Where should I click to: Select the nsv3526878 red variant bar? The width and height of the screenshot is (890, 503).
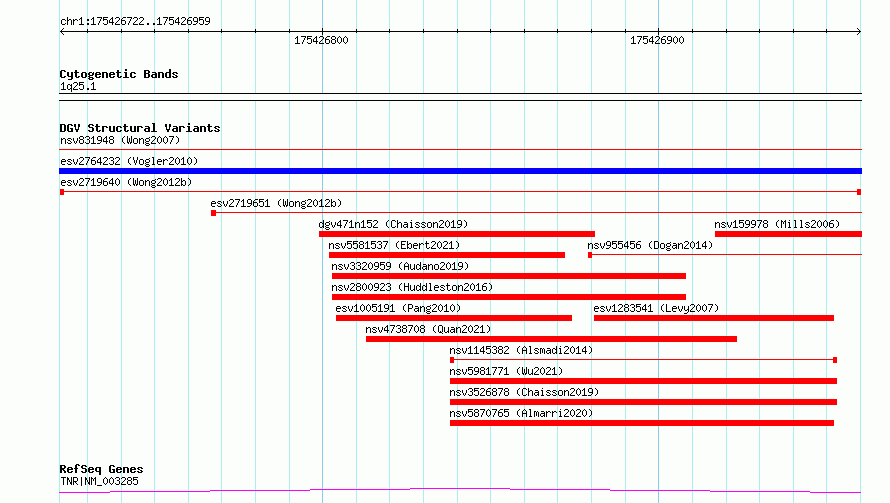[643, 402]
